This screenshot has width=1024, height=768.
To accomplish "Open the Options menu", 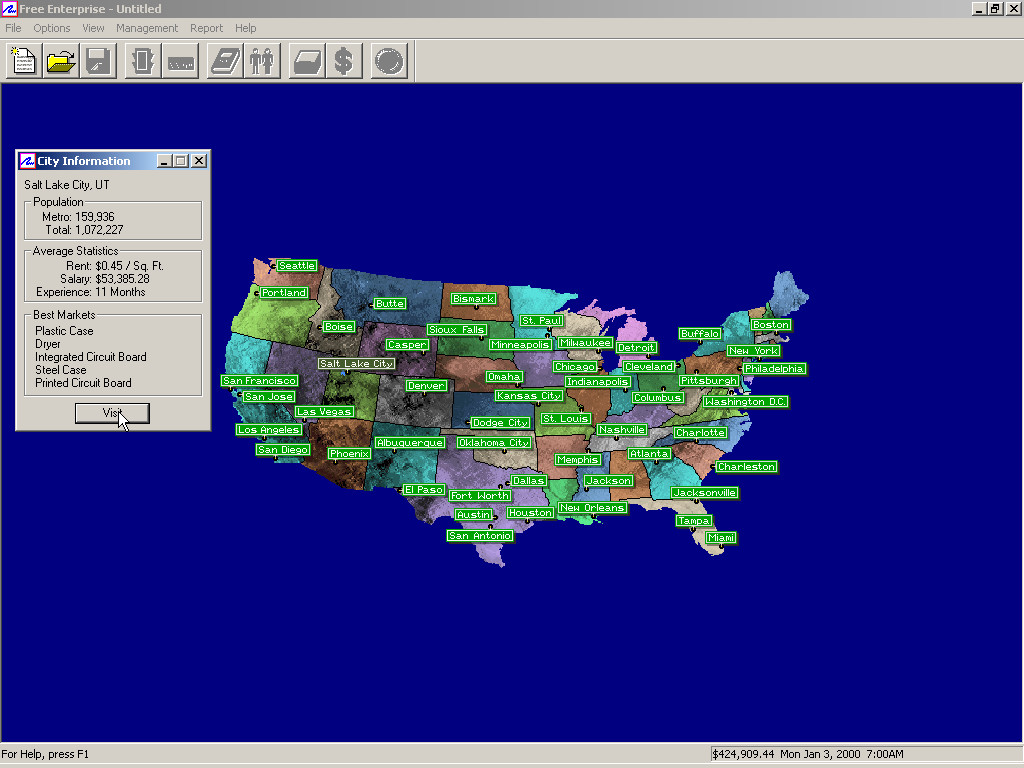I will [52, 28].
